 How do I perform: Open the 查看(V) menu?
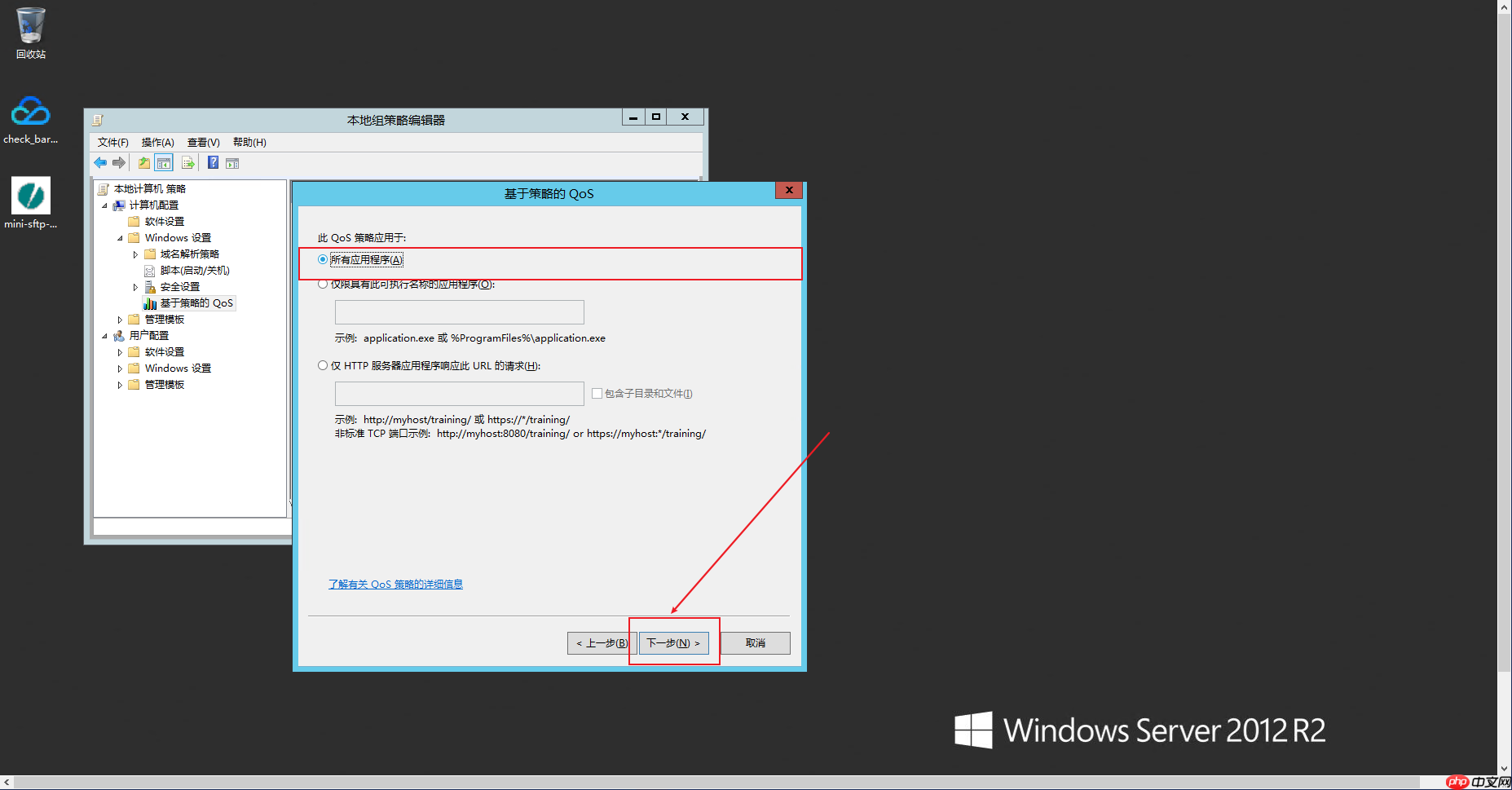tap(202, 142)
